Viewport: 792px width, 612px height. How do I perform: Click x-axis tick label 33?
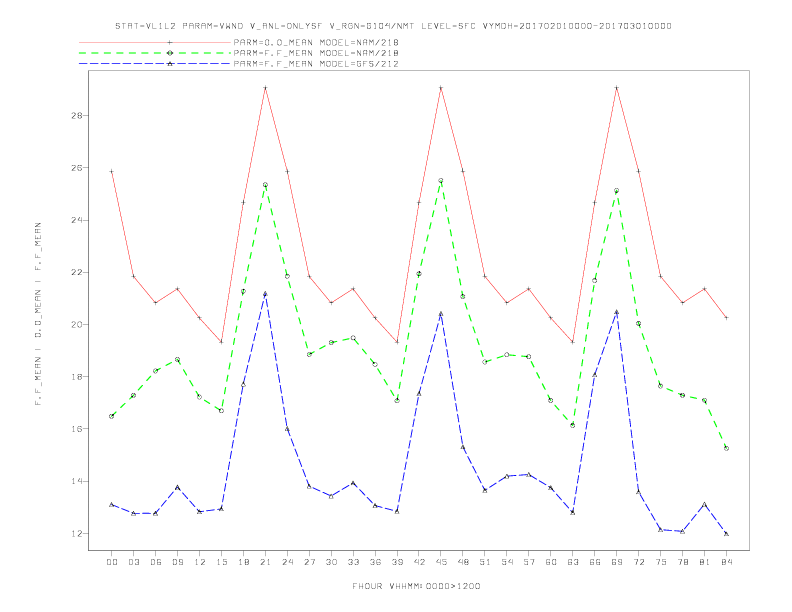(x=353, y=562)
